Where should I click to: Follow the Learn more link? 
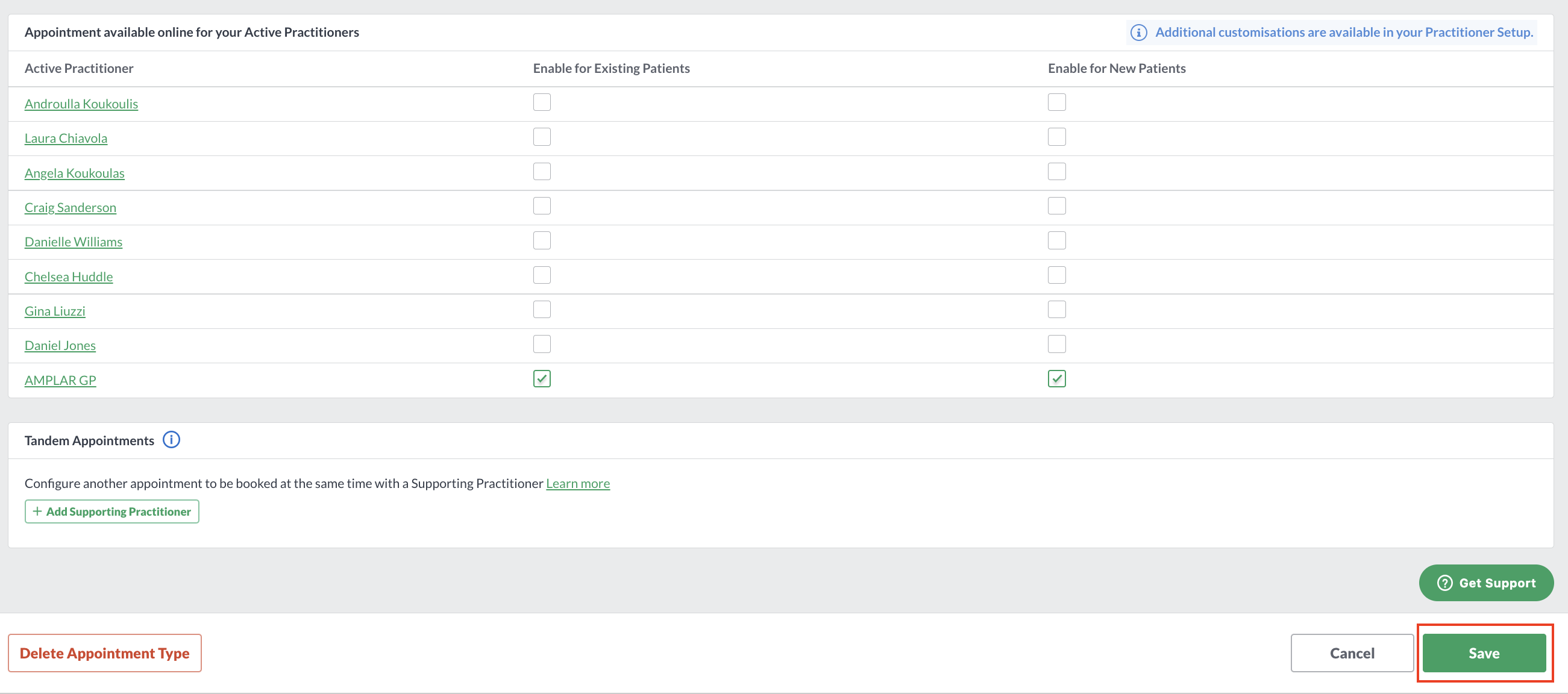click(x=578, y=483)
